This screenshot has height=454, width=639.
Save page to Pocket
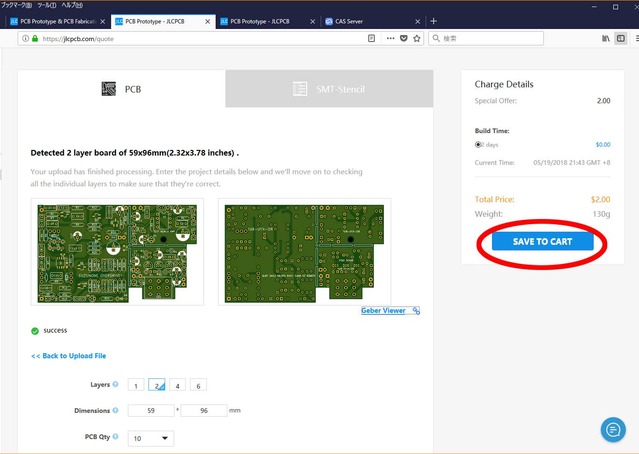point(403,38)
